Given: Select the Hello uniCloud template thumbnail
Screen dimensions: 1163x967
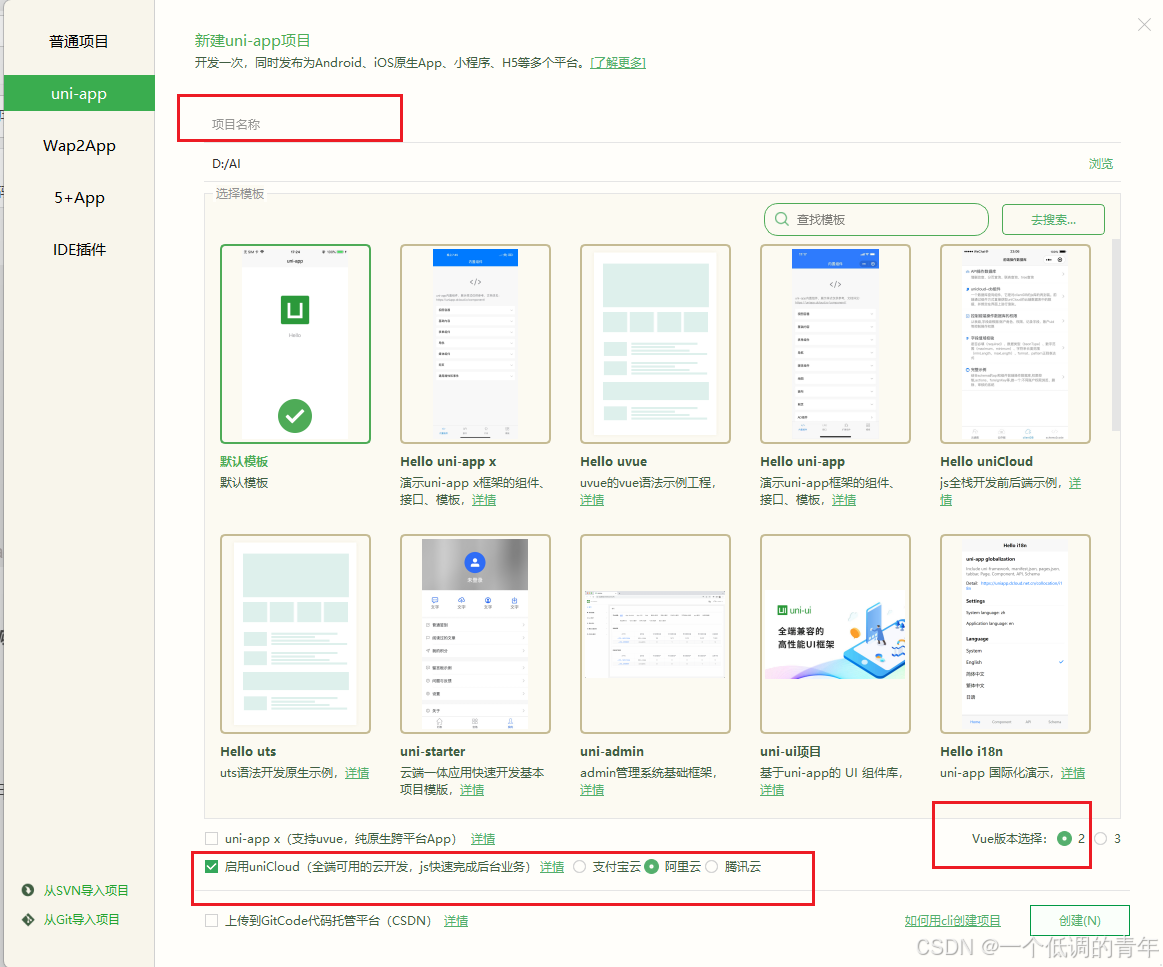Looking at the screenshot, I should (1015, 344).
